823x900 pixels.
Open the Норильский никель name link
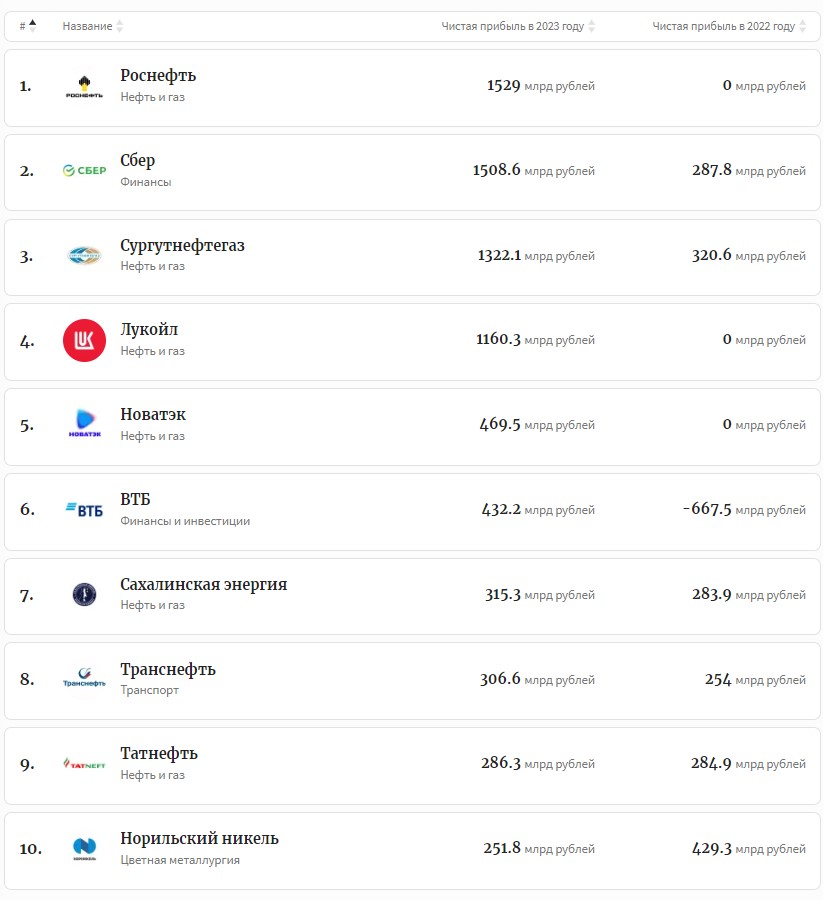(199, 839)
